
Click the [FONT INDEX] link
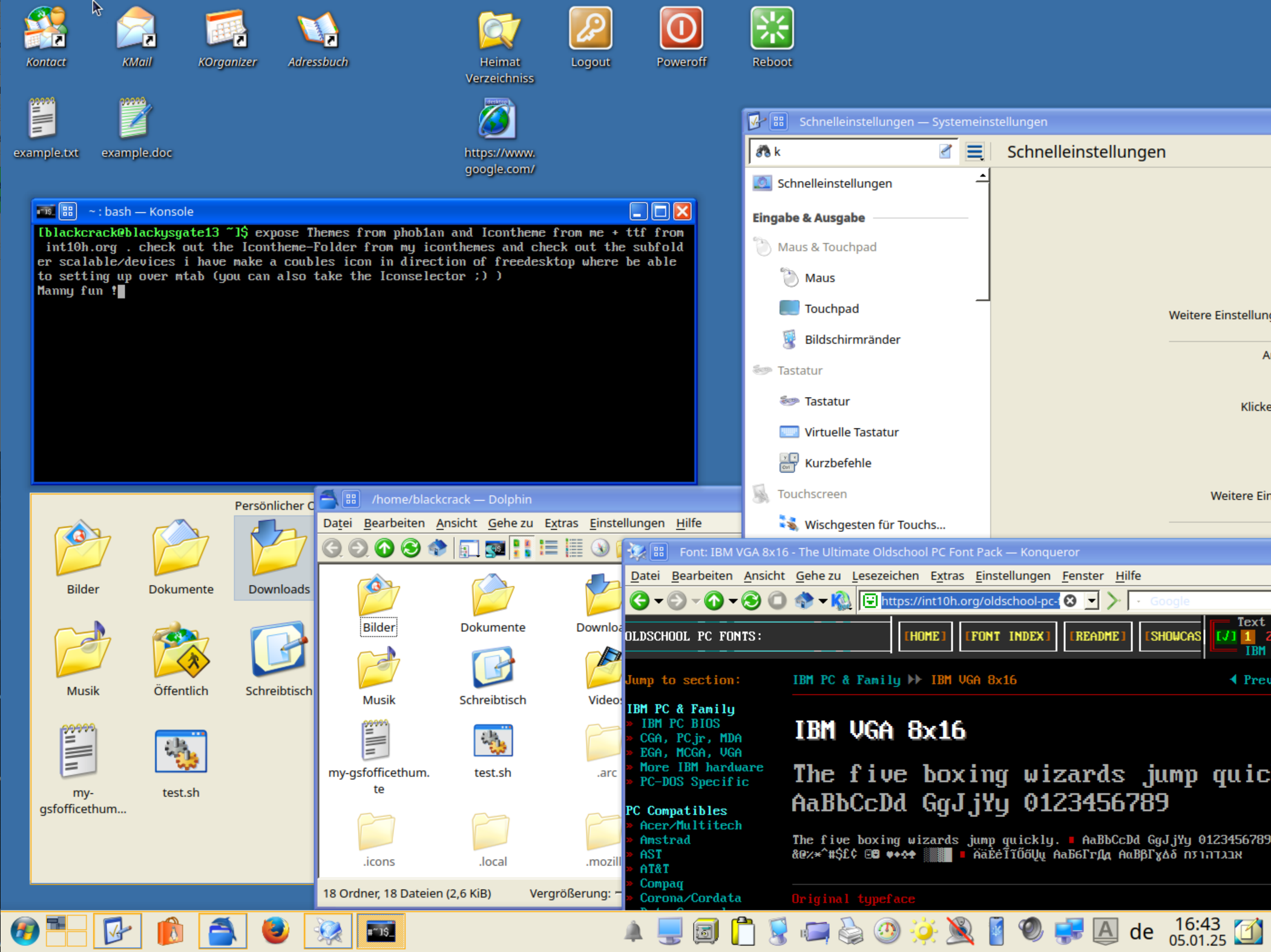[x=1008, y=636]
